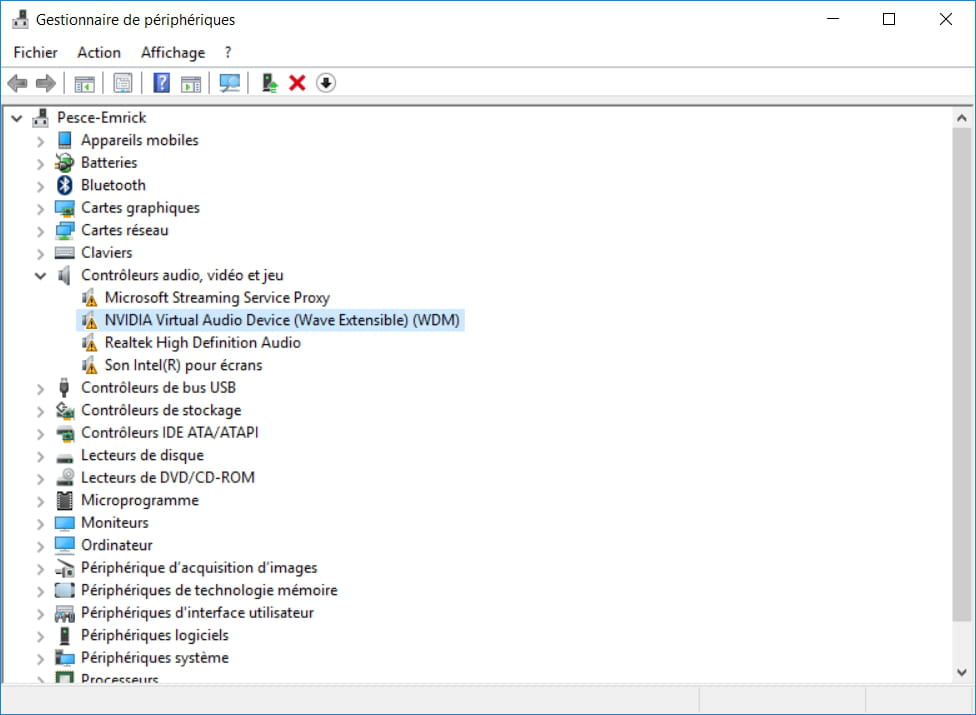Open the Affichage menu
This screenshot has height=715, width=976.
coord(173,52)
